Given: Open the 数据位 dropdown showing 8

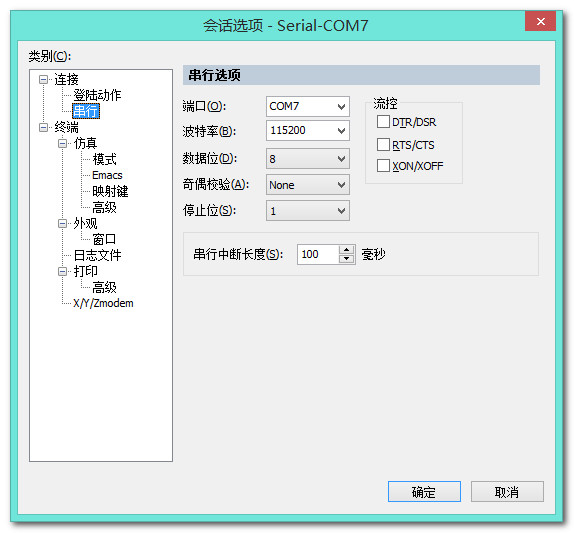Looking at the screenshot, I should 308,159.
